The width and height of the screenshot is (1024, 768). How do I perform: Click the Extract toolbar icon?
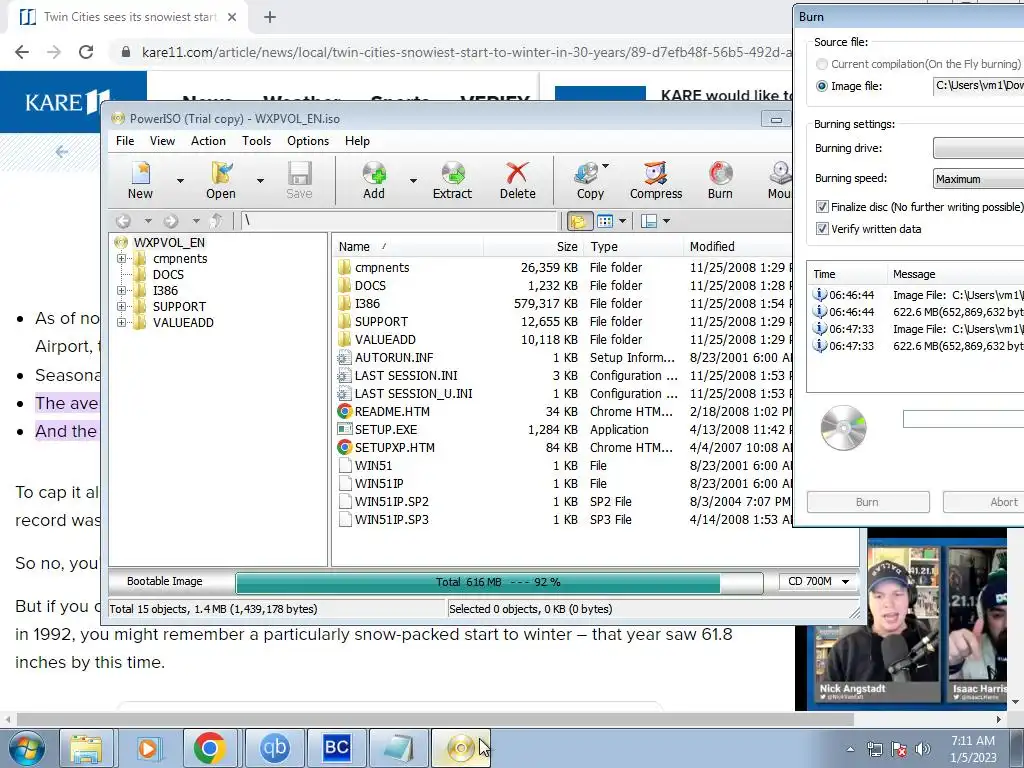click(x=452, y=180)
